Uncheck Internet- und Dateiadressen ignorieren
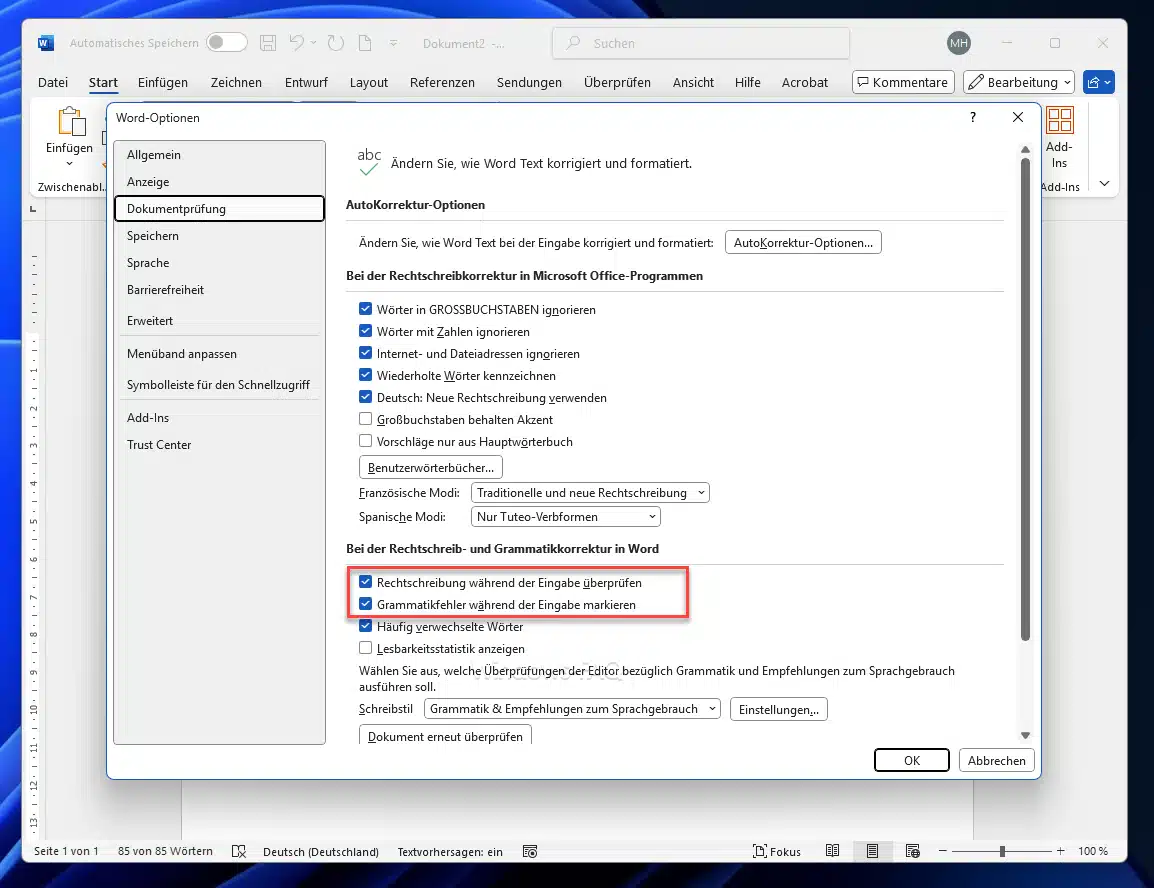This screenshot has height=888, width=1154. click(x=365, y=353)
